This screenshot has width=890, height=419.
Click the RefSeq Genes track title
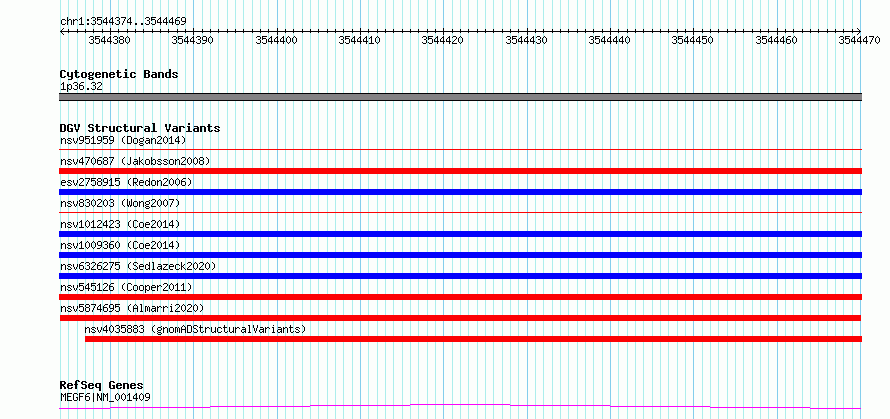tap(102, 386)
